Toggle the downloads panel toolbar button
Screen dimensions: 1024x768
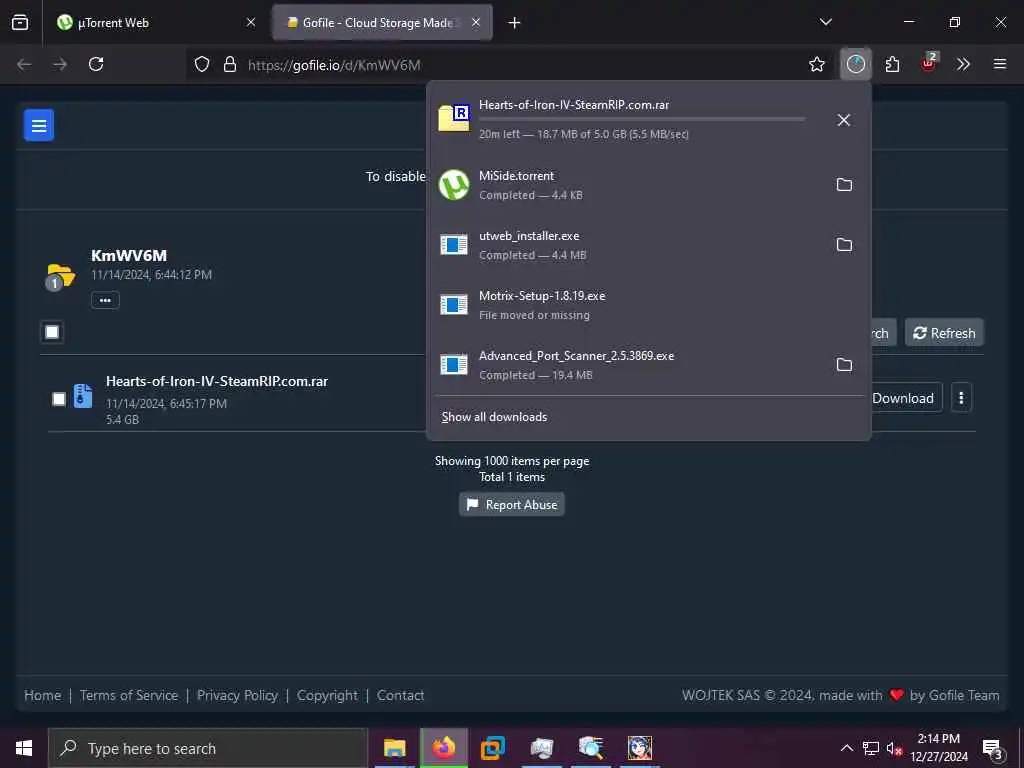856,64
